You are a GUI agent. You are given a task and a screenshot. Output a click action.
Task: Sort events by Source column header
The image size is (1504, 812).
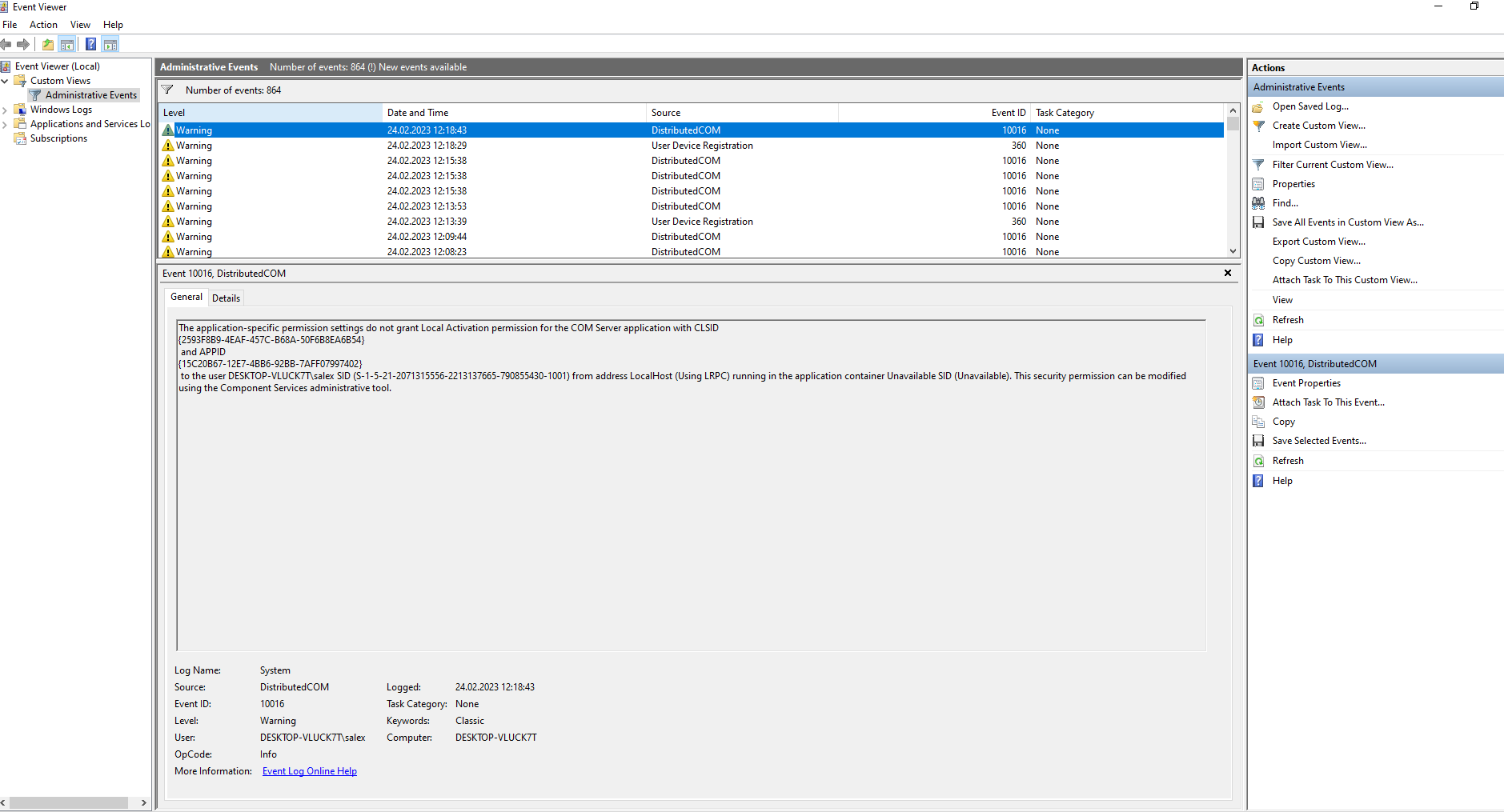tap(742, 113)
